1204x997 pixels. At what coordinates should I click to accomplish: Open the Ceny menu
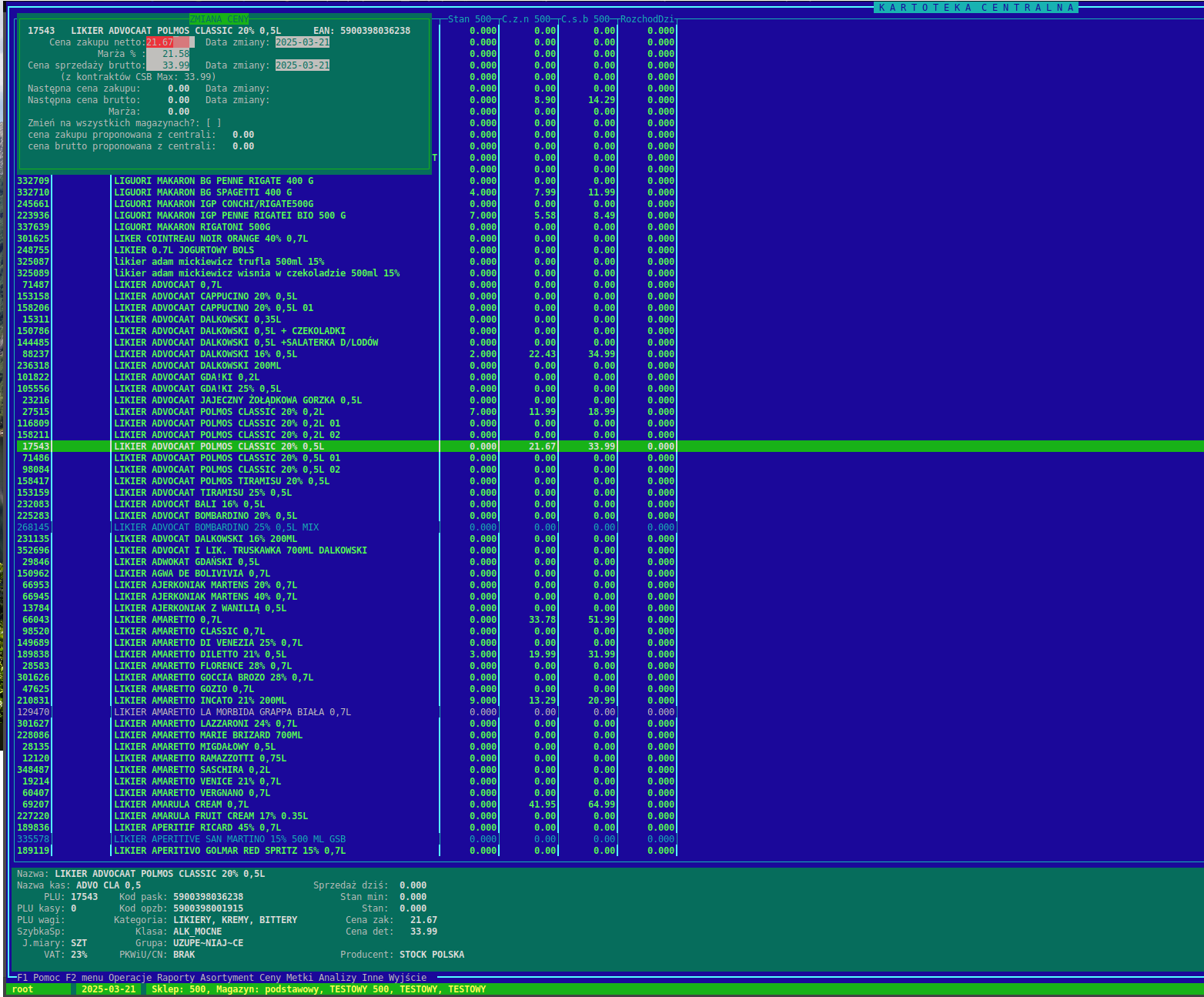[269, 978]
